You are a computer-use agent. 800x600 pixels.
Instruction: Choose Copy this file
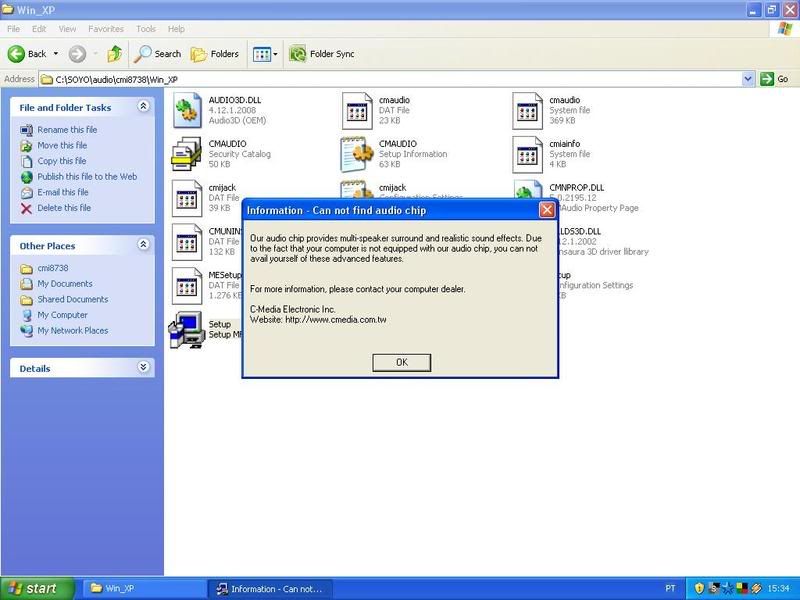pyautogui.click(x=62, y=161)
